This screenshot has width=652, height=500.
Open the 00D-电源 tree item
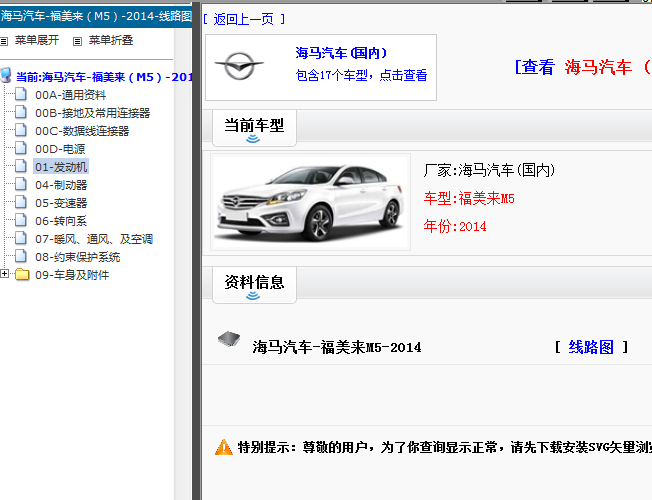pyautogui.click(x=60, y=149)
